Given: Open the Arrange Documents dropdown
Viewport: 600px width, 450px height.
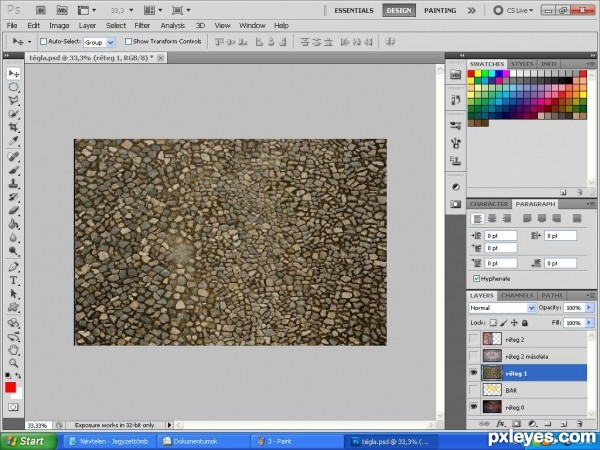Looking at the screenshot, I should point(153,10).
